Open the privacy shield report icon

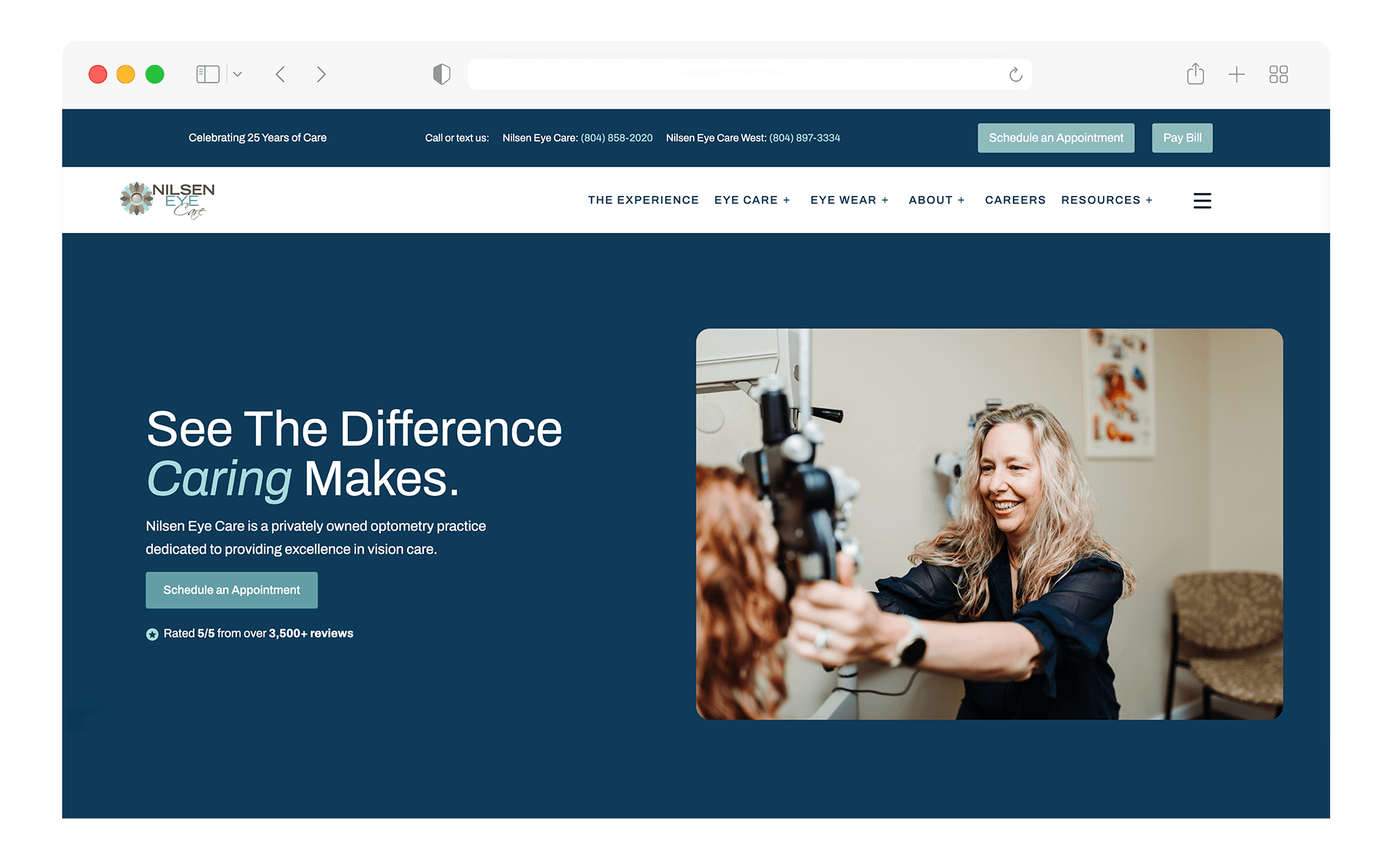(x=441, y=74)
